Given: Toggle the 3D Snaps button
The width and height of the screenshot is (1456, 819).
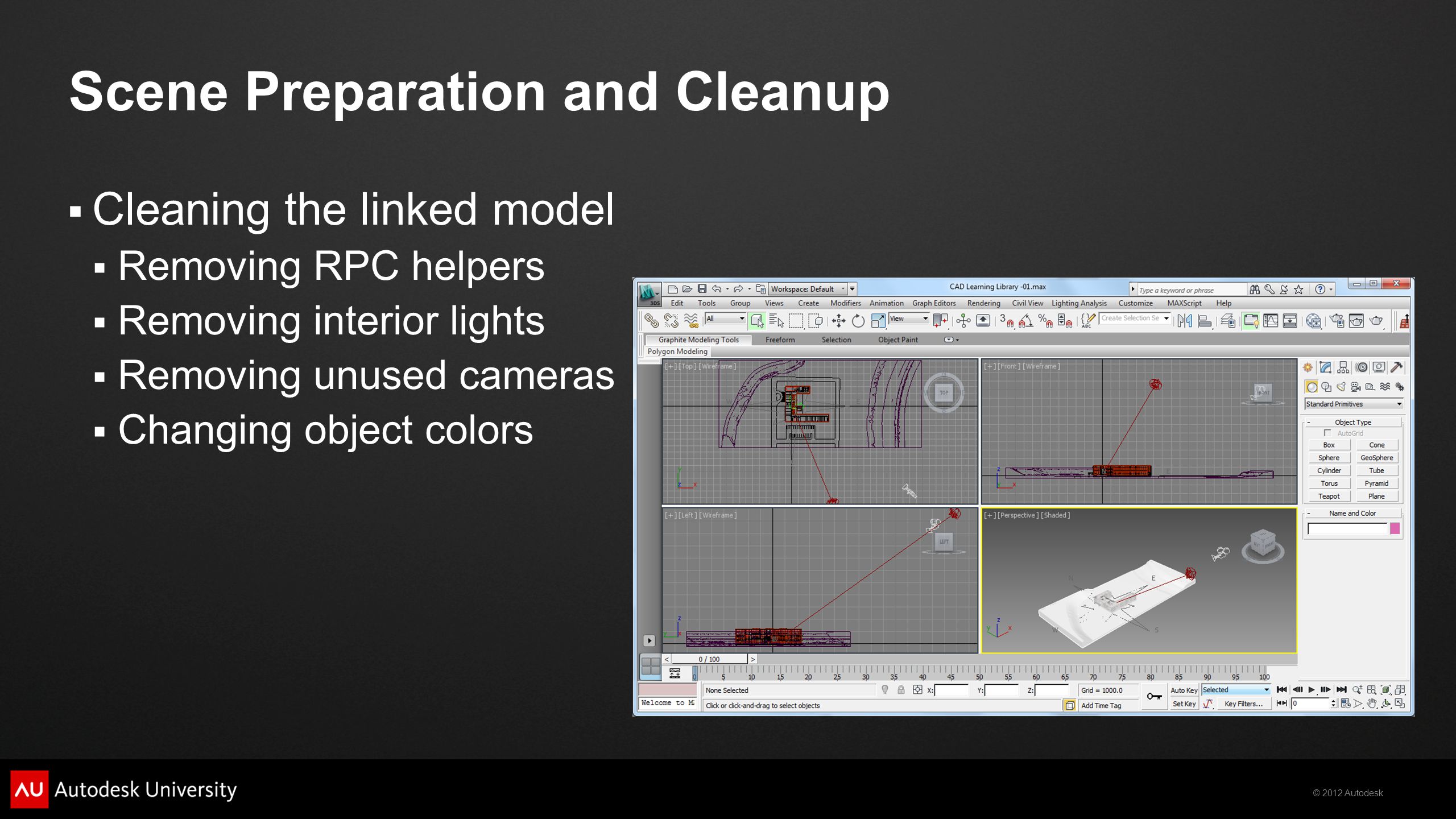Looking at the screenshot, I should click(1006, 321).
